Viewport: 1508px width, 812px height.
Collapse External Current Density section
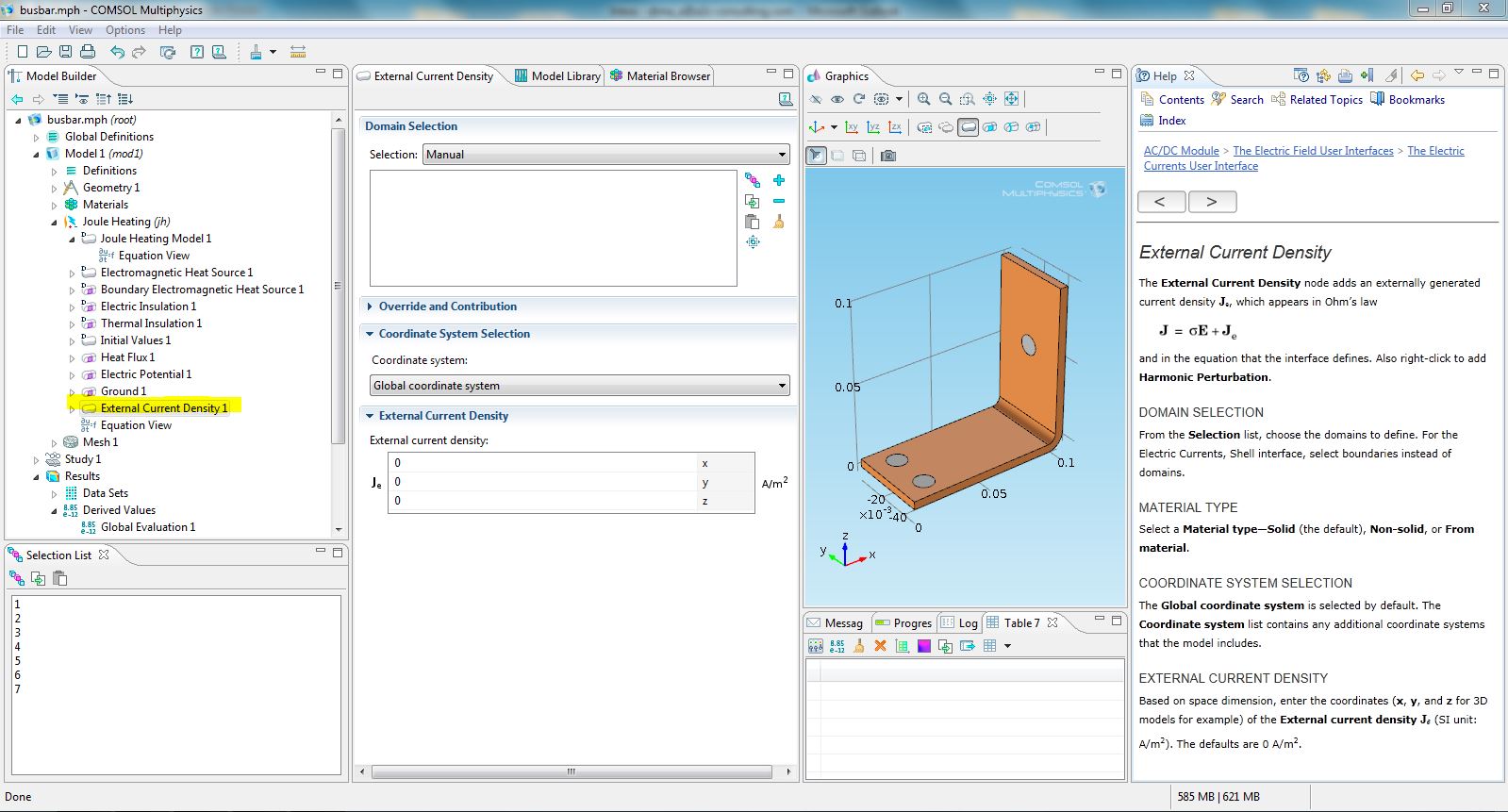coord(370,416)
